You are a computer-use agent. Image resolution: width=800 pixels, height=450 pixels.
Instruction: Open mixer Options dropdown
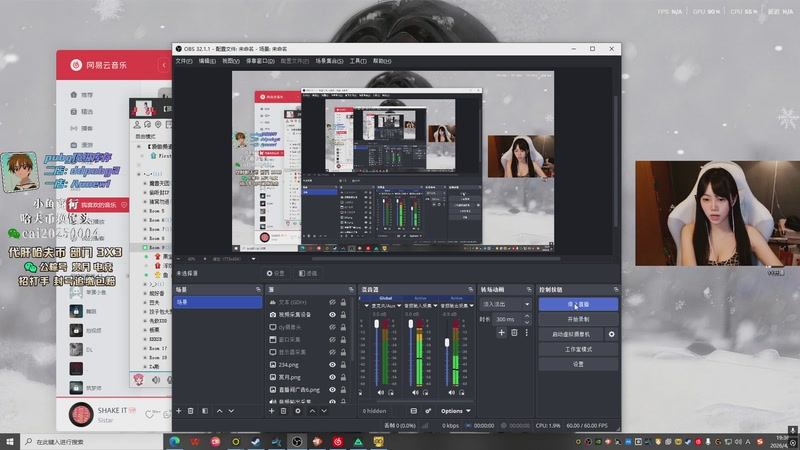pos(455,411)
